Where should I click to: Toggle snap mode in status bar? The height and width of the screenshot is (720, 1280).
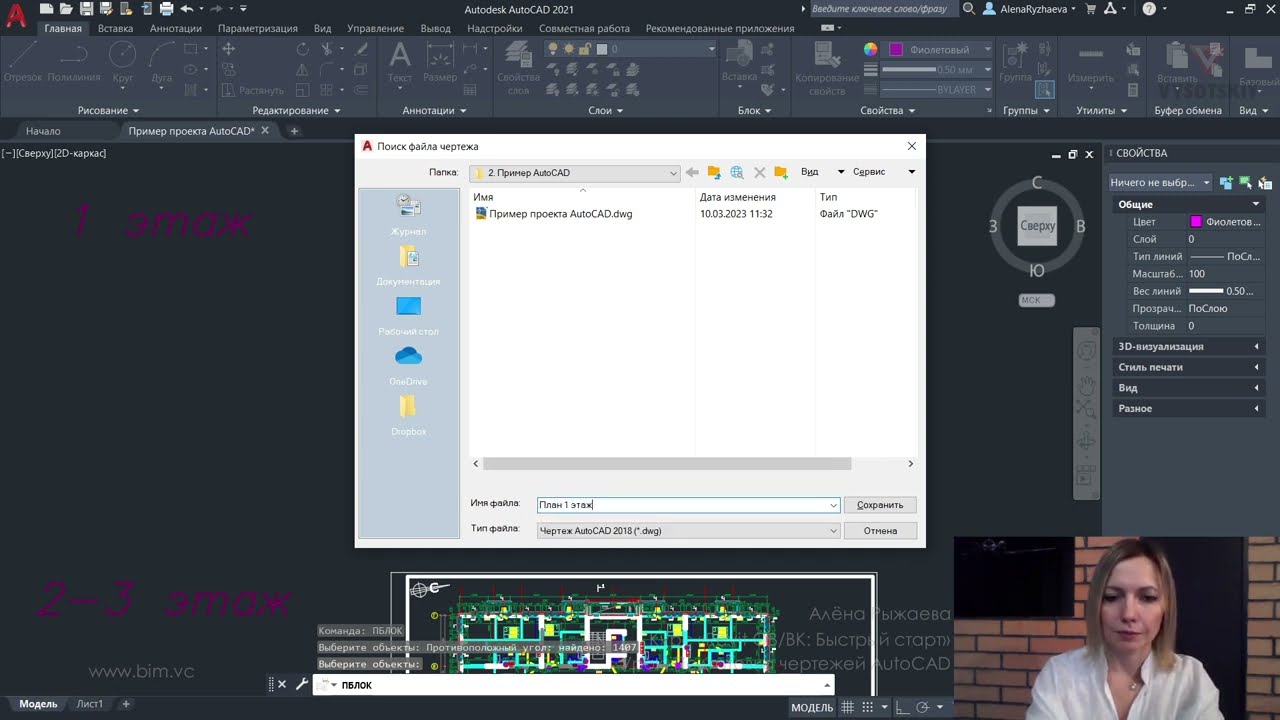869,708
